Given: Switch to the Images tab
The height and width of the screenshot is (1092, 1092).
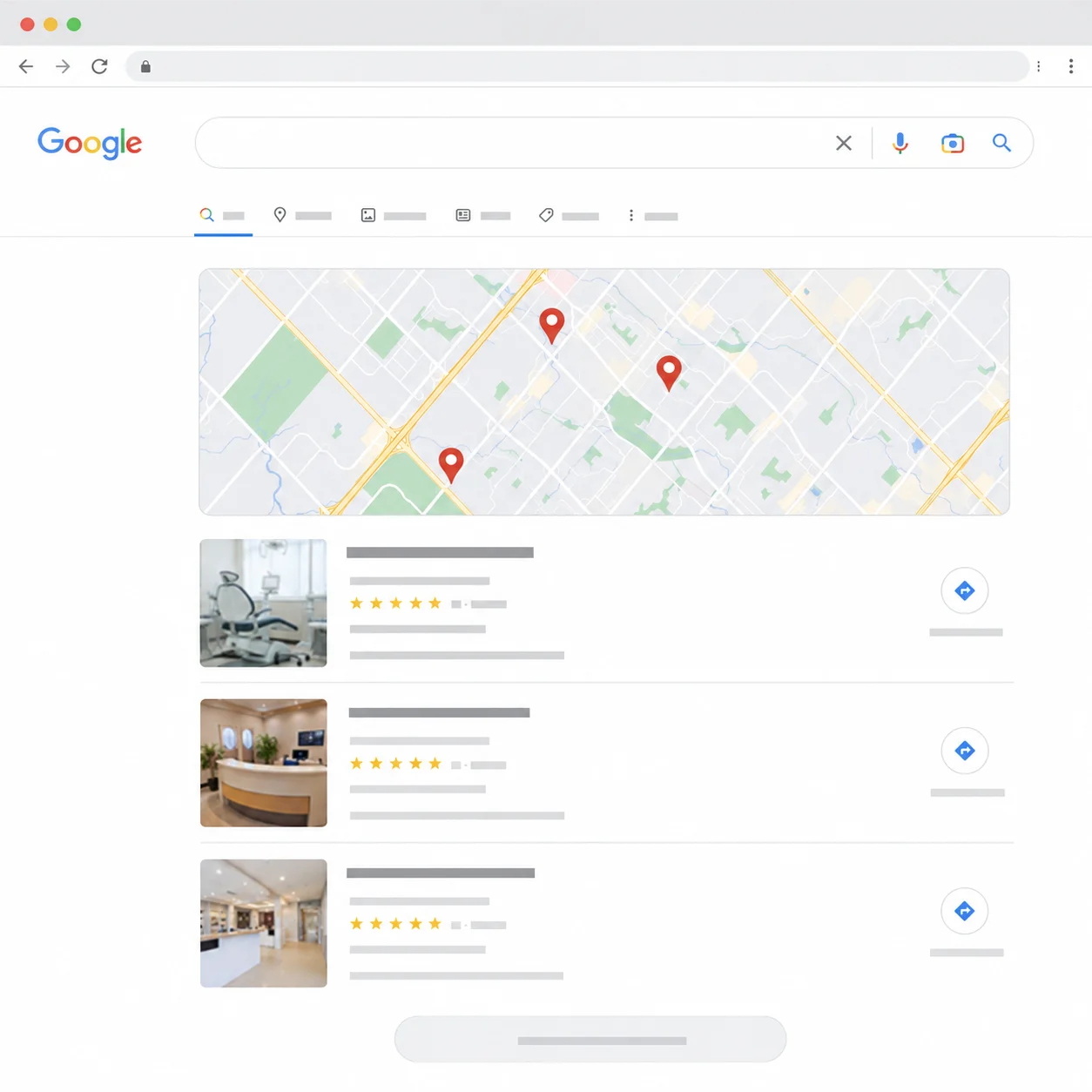Looking at the screenshot, I should [394, 215].
